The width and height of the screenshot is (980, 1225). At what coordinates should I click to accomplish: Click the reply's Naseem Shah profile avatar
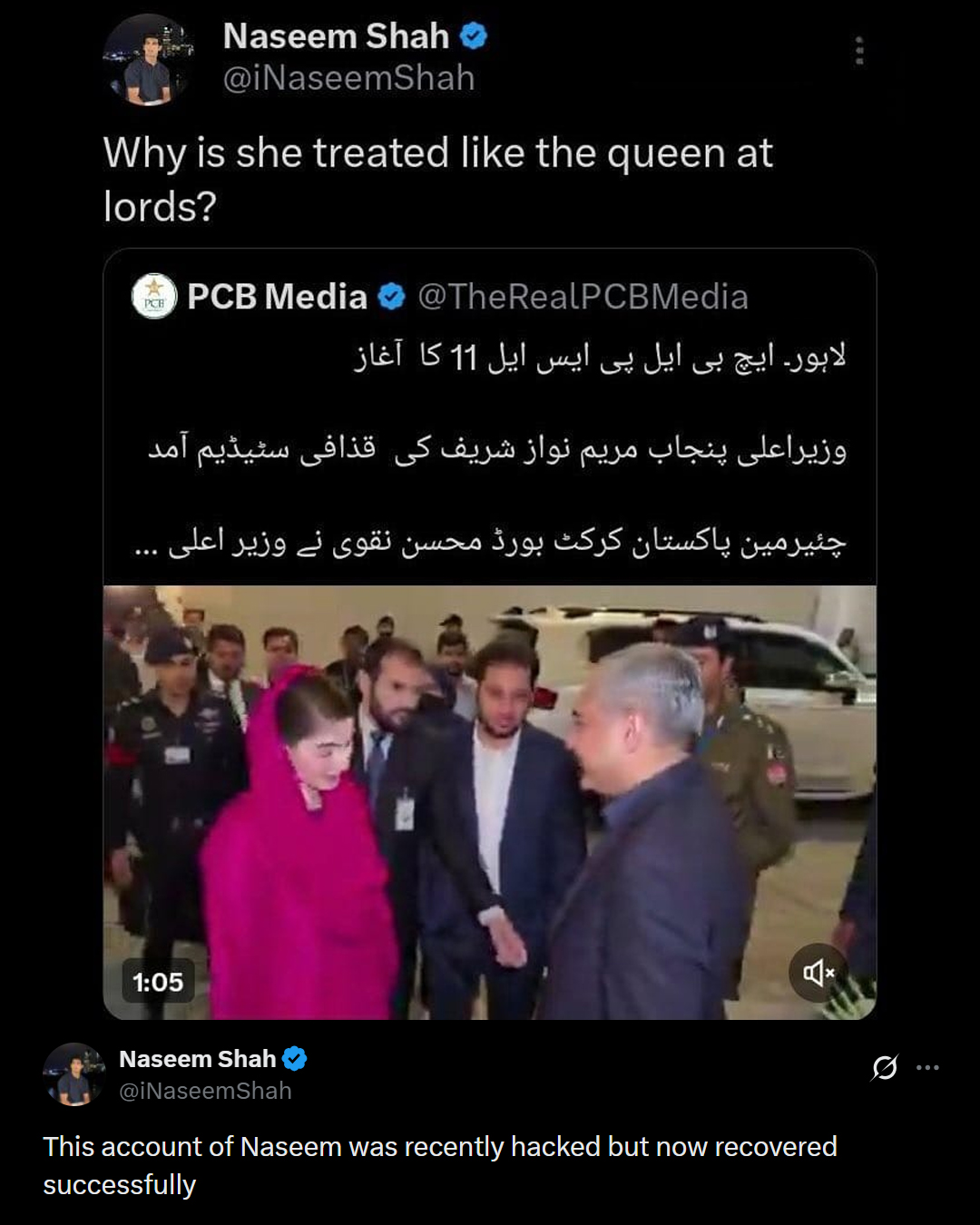click(74, 1074)
